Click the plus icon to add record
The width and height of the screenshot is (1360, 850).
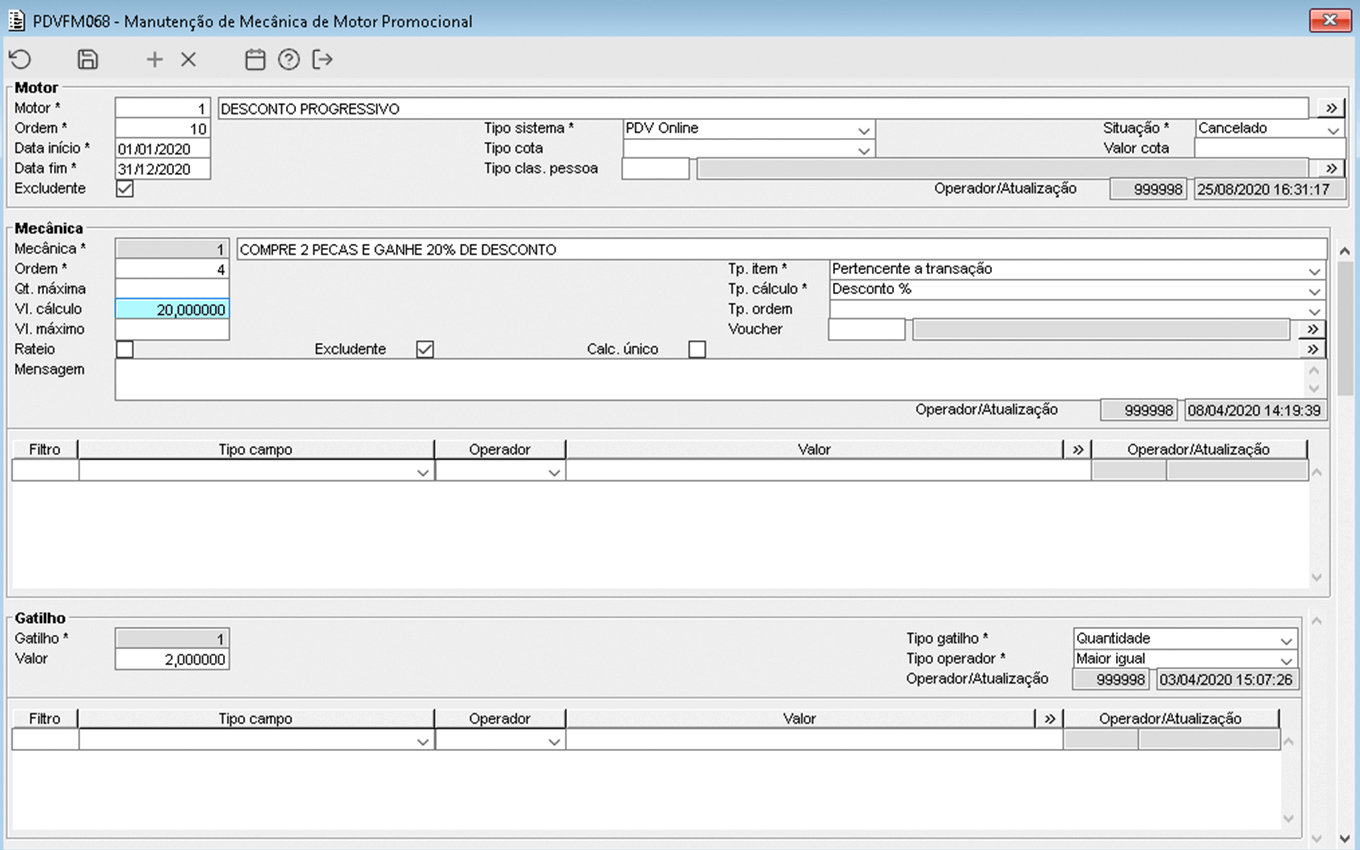(154, 60)
